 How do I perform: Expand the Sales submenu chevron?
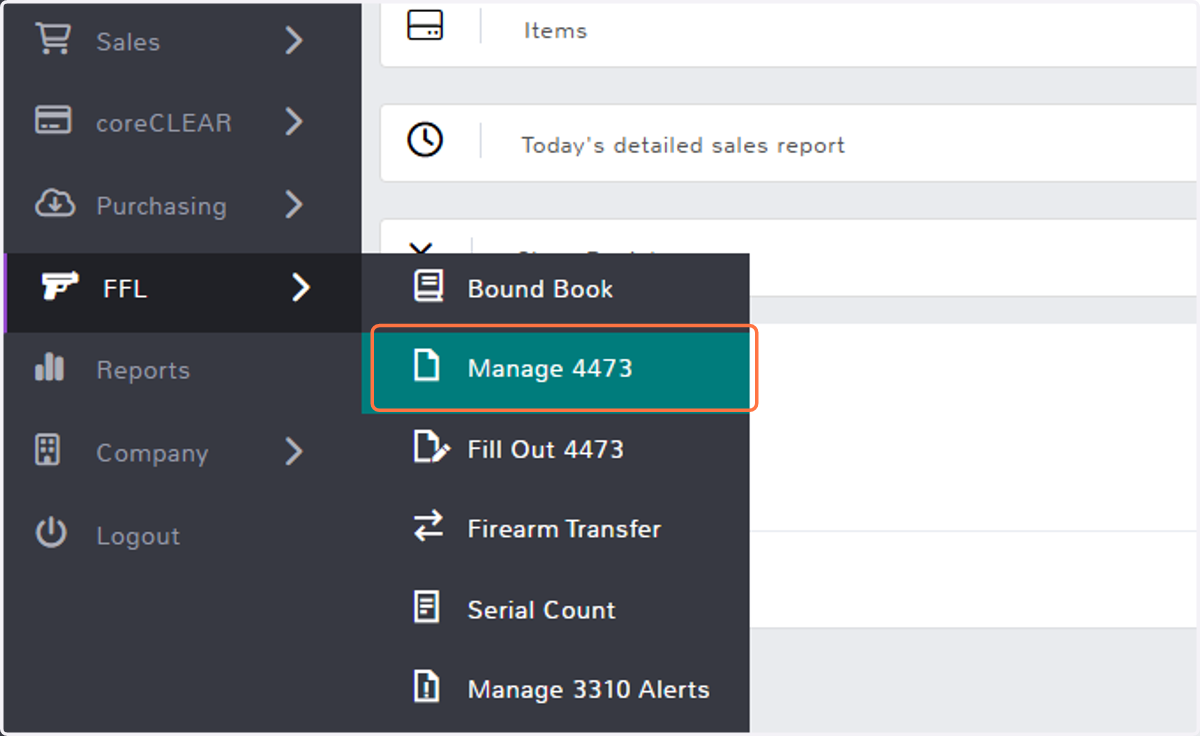[293, 40]
